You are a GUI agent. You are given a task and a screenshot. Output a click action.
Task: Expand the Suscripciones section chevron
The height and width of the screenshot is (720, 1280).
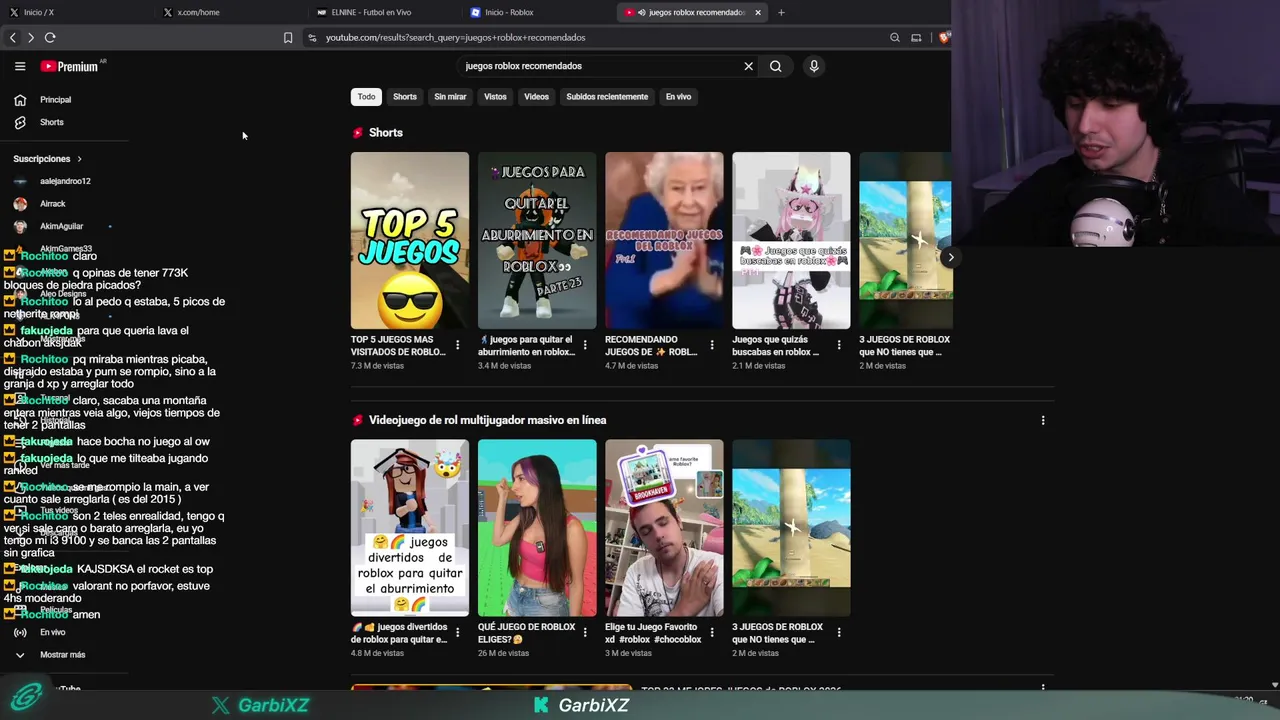click(79, 159)
